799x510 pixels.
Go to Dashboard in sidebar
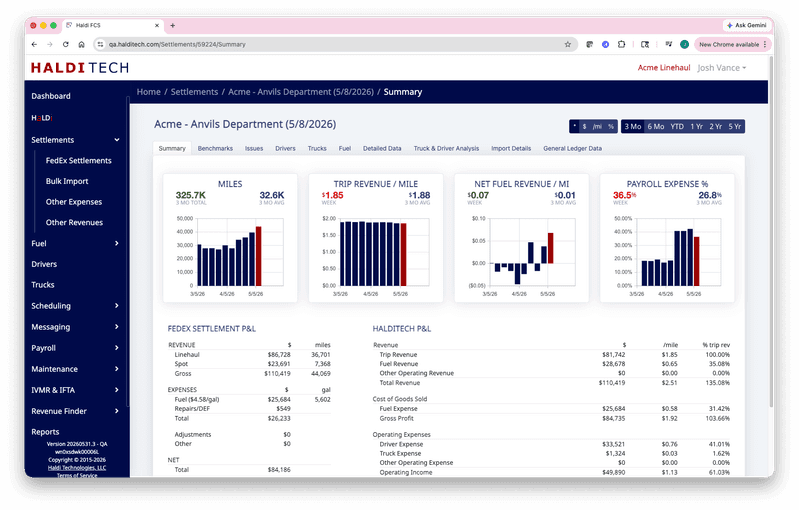51,96
